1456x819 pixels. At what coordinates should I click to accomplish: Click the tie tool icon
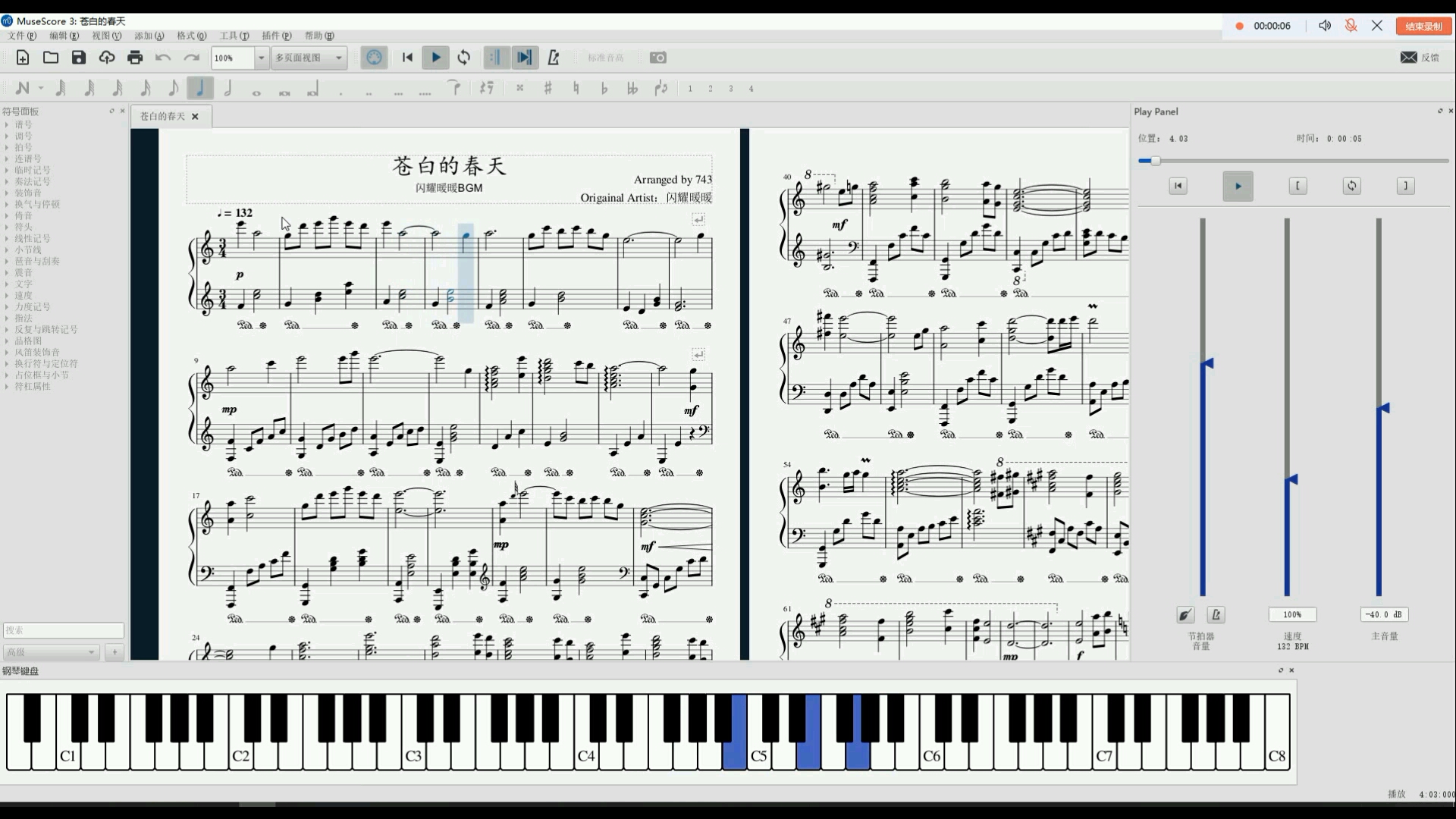[x=455, y=87]
